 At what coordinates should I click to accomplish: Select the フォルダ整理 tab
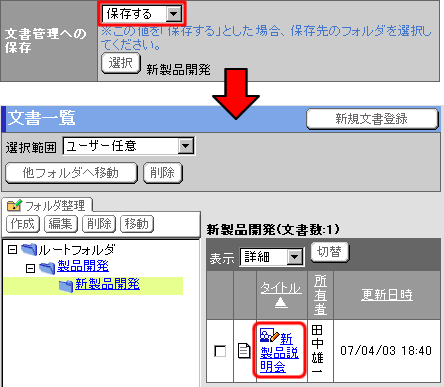pos(47,206)
